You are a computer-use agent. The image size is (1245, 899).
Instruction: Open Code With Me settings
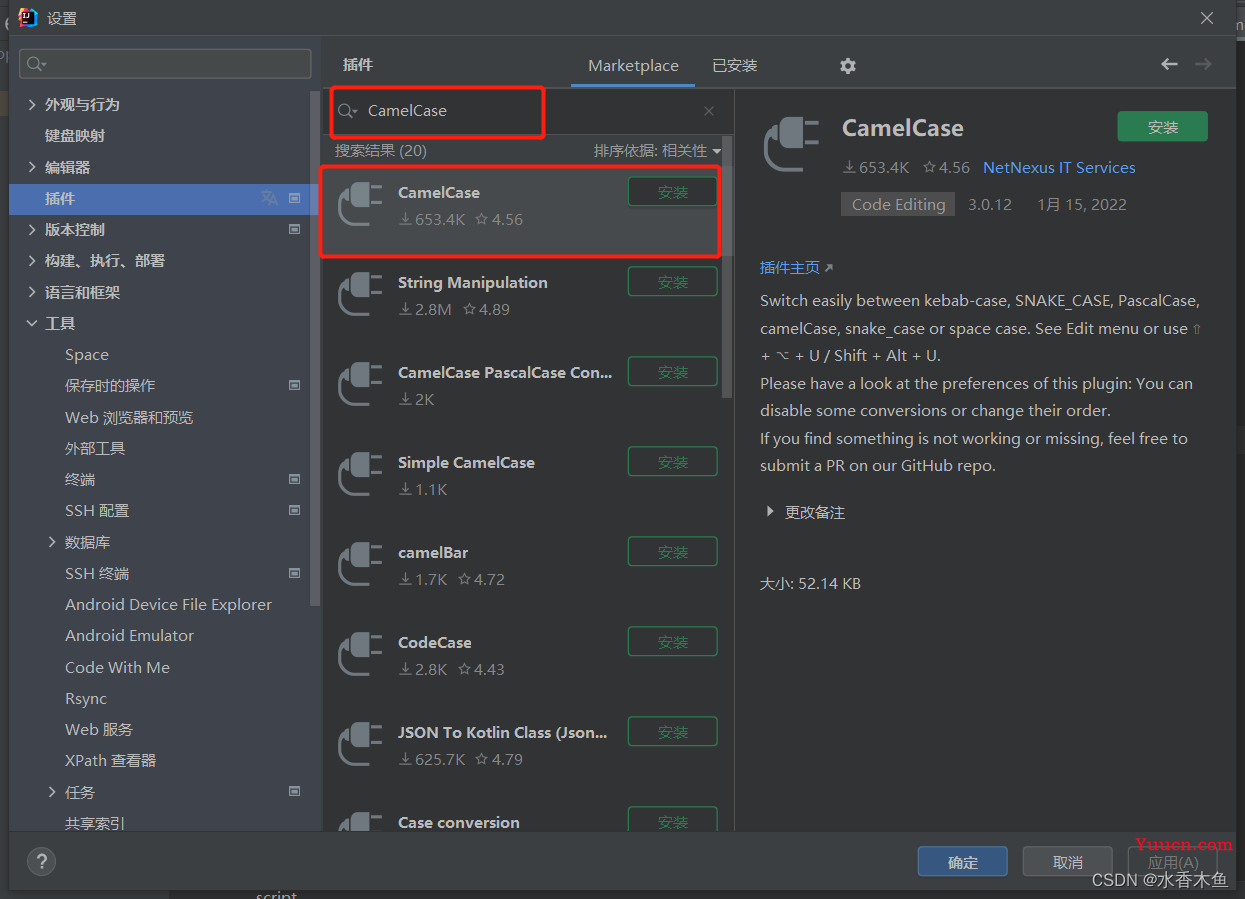[x=117, y=667]
